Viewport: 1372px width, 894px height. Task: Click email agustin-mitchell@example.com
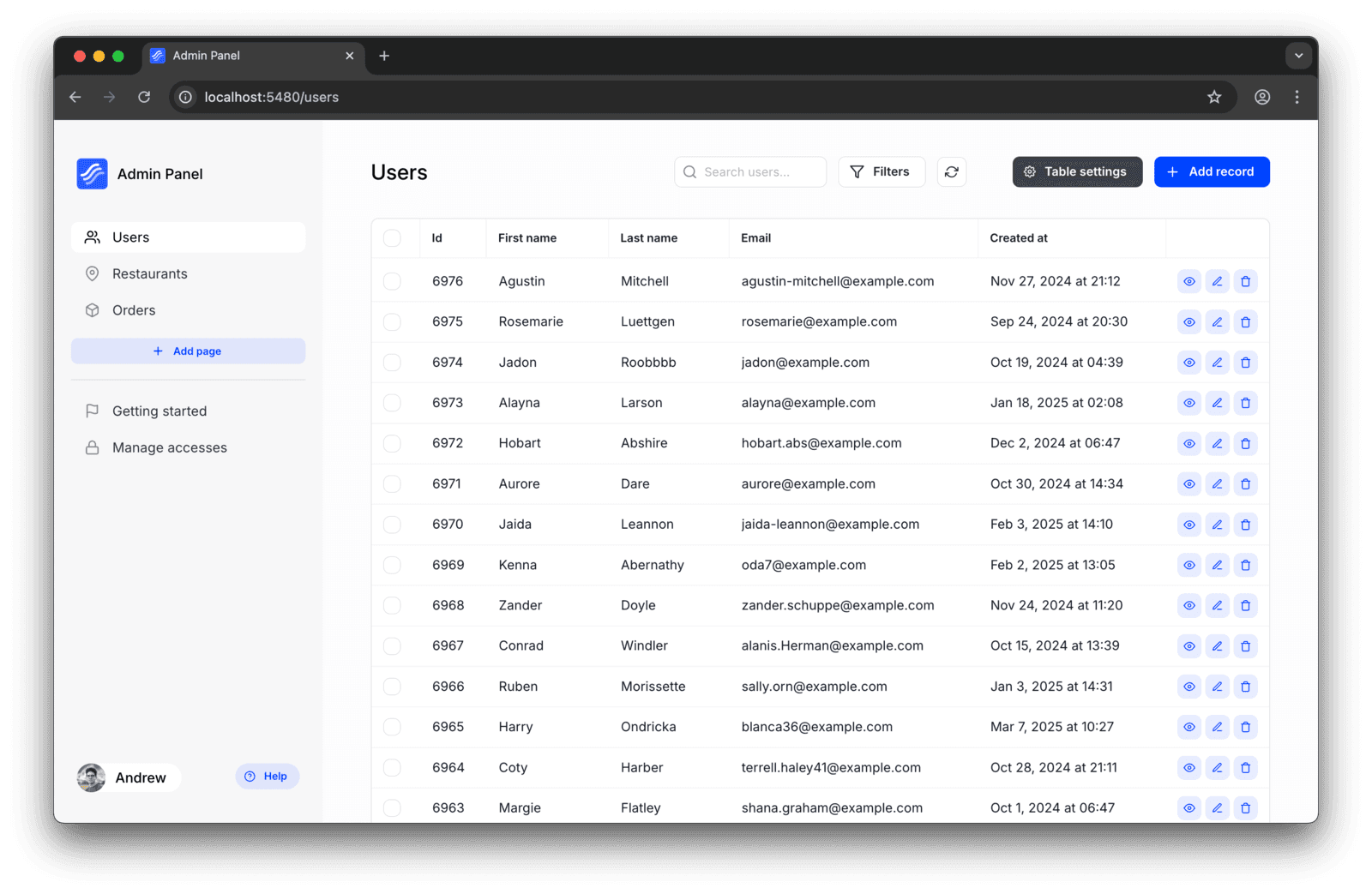[x=838, y=281]
